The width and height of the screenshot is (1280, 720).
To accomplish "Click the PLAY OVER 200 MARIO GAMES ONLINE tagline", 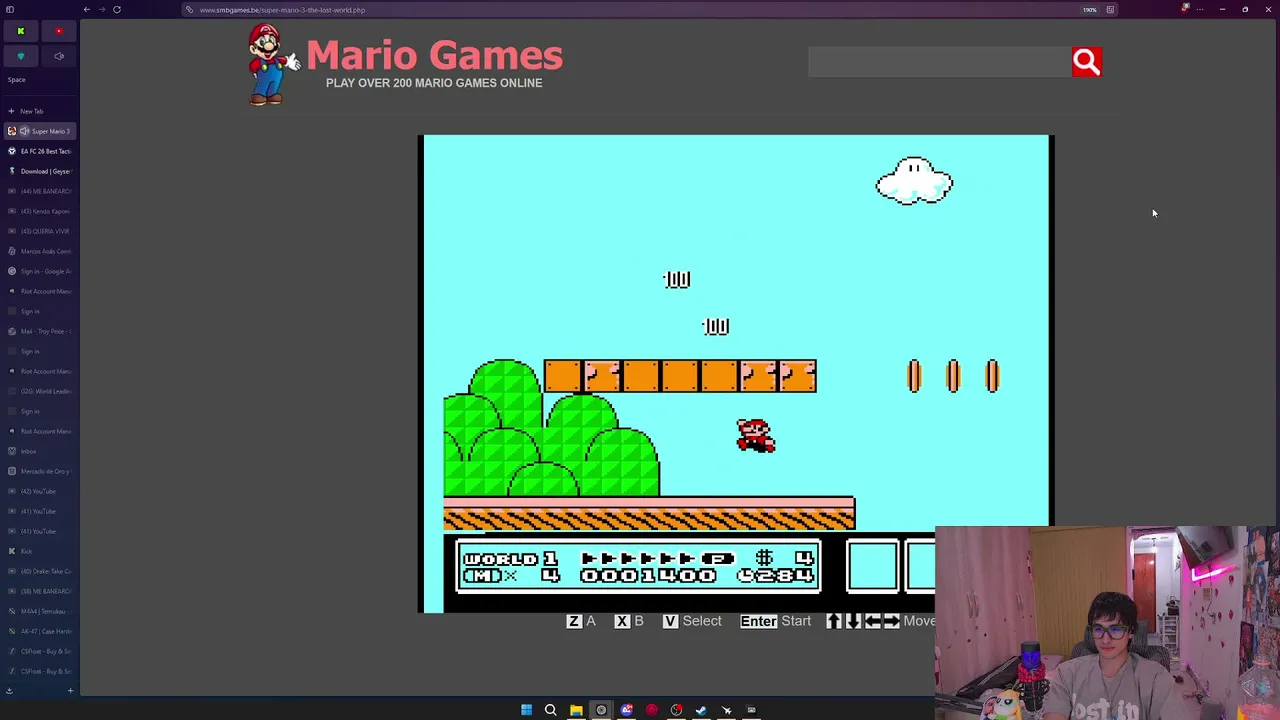I will (434, 83).
